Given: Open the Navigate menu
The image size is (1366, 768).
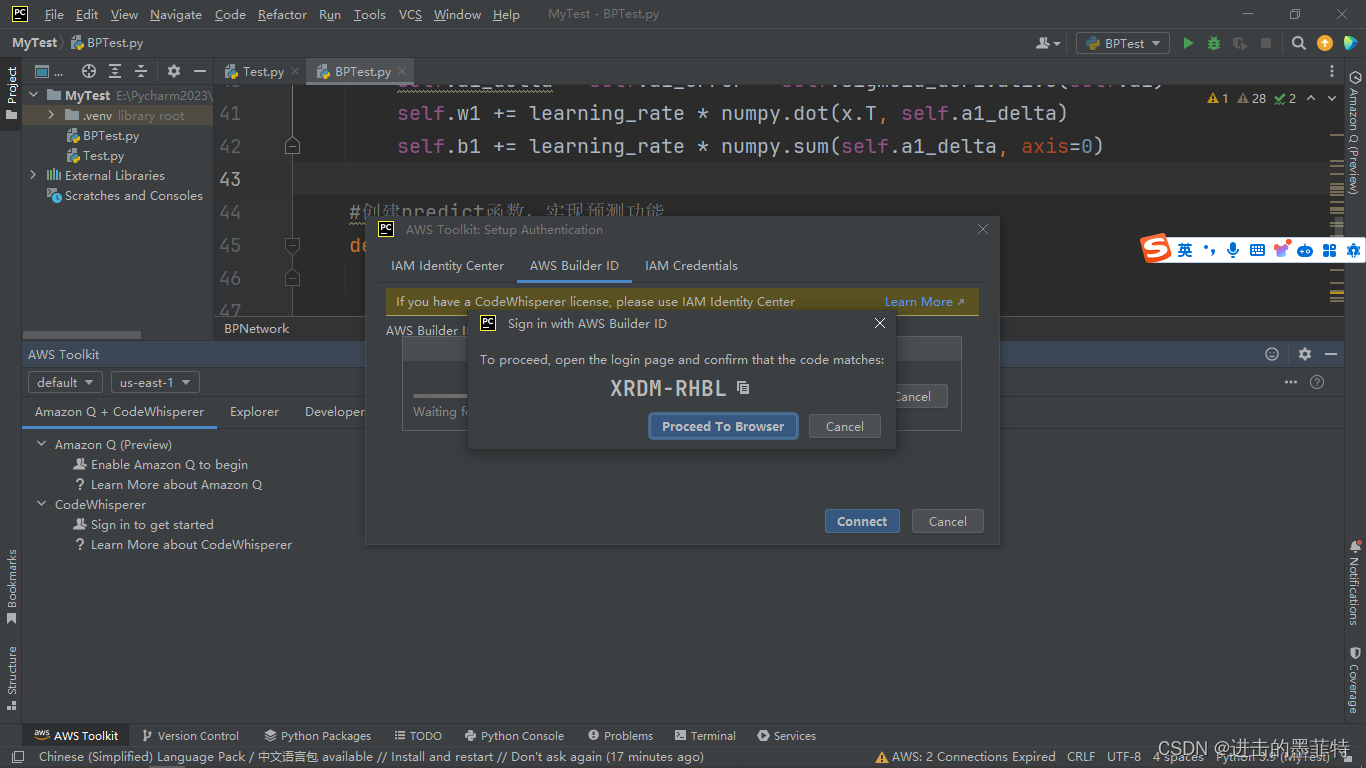Looking at the screenshot, I should 176,14.
